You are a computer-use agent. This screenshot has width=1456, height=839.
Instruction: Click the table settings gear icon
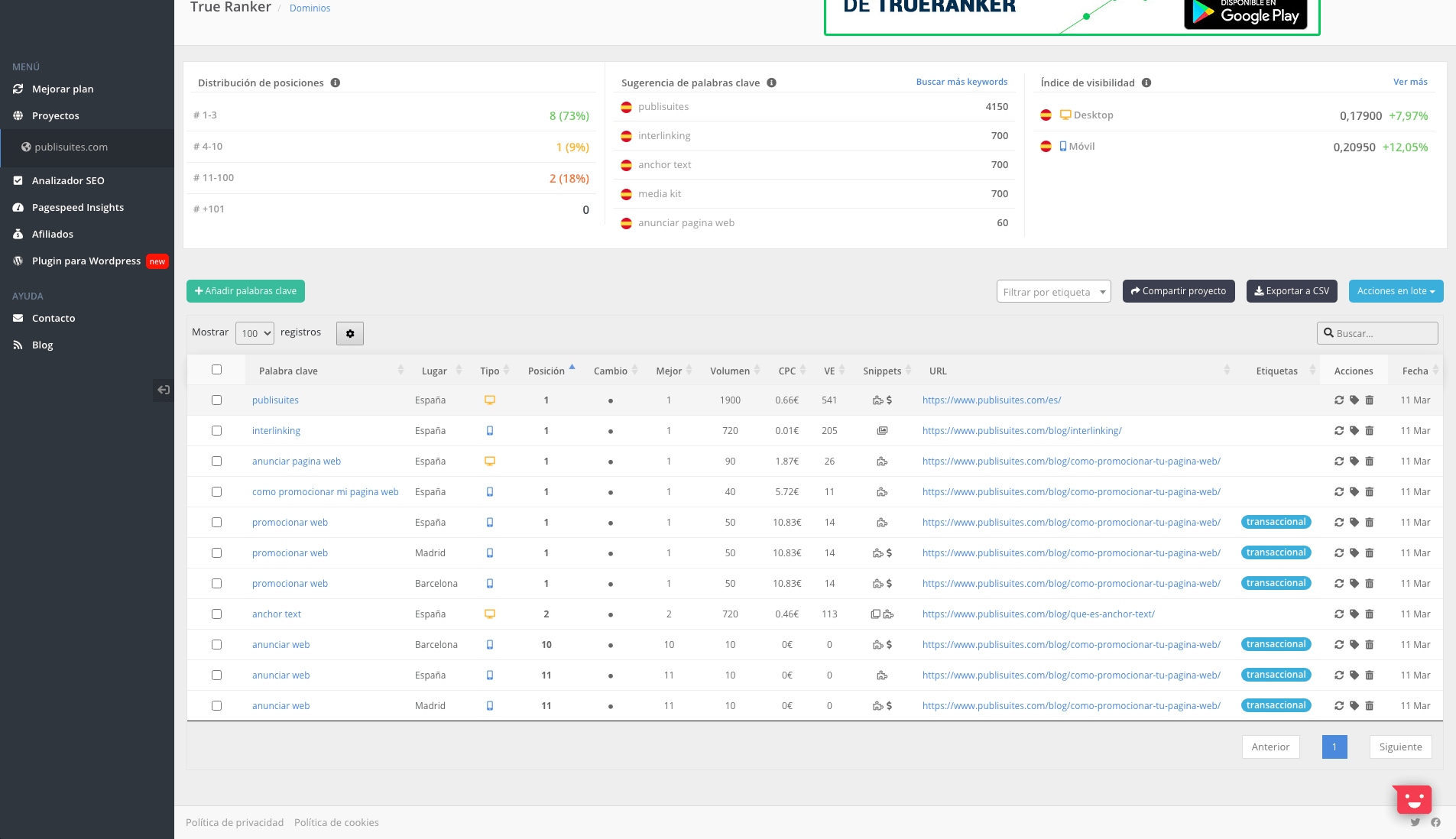pyautogui.click(x=349, y=333)
